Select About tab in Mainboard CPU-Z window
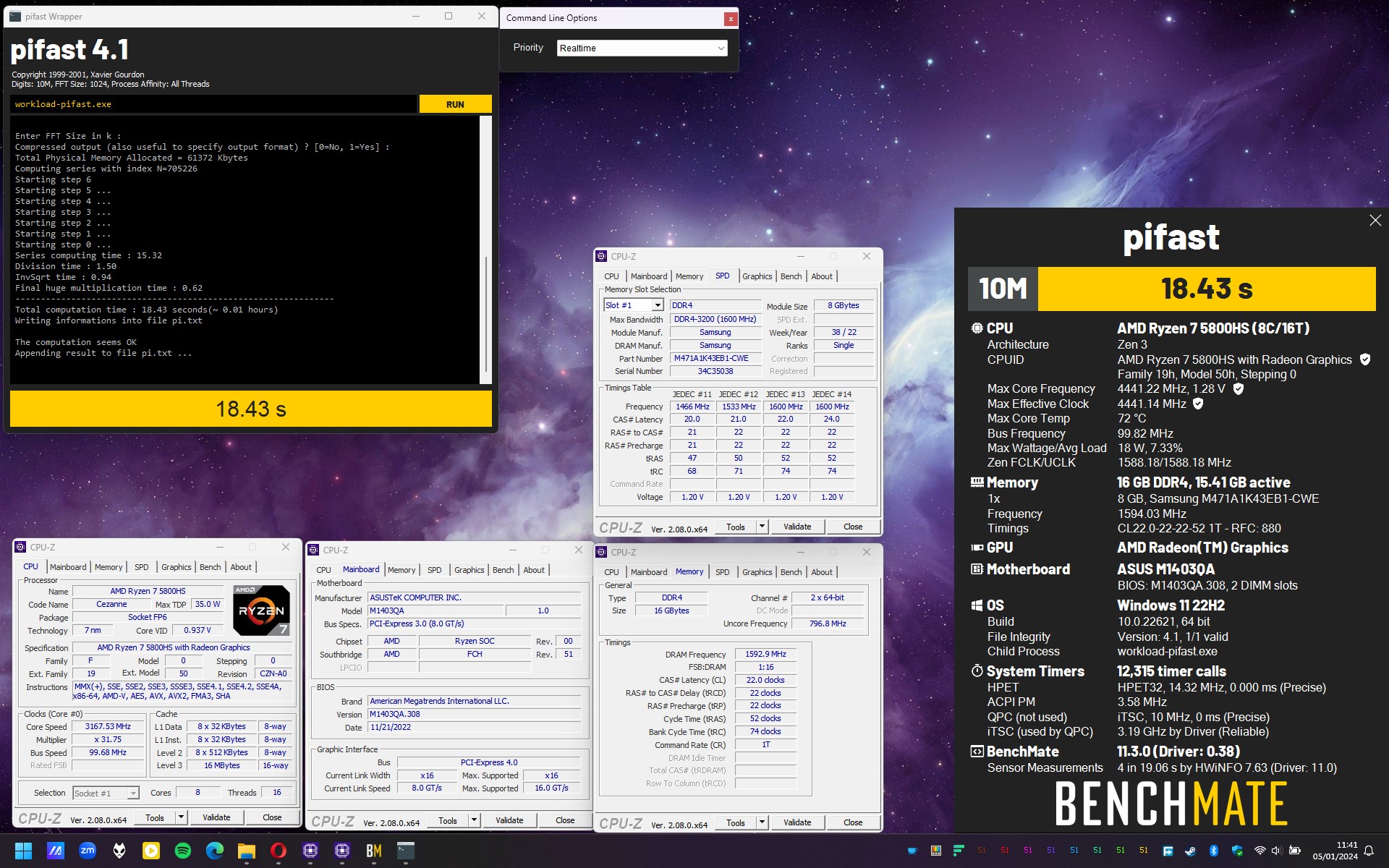 pos(534,570)
